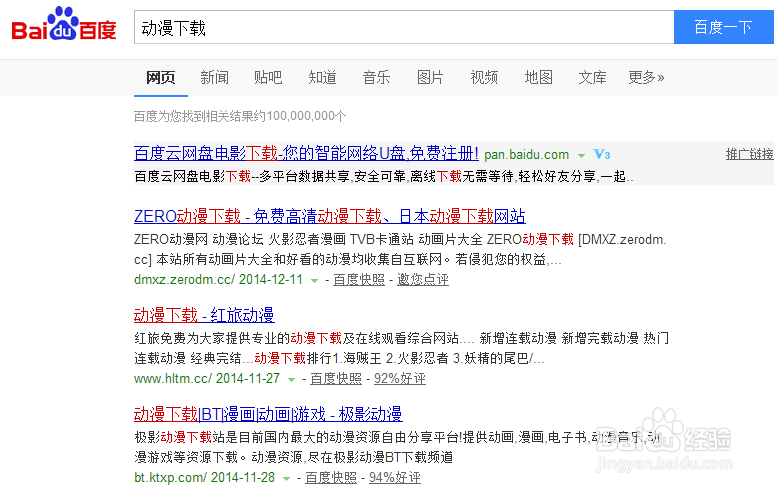Screen dimensions: 777x491
Task: Click the 推广链接 label
Action: pos(749,154)
